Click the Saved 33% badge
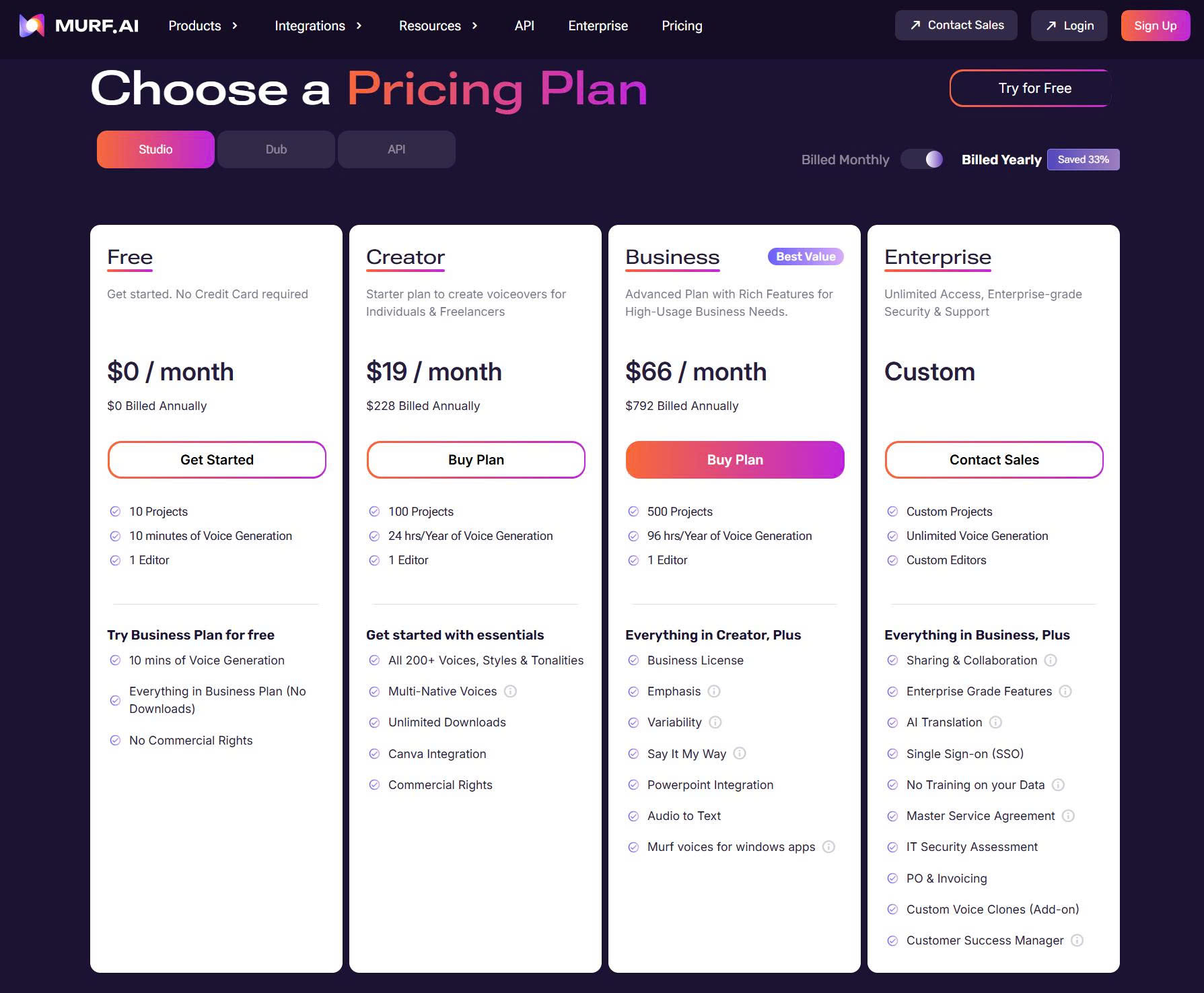1204x993 pixels. [x=1083, y=160]
